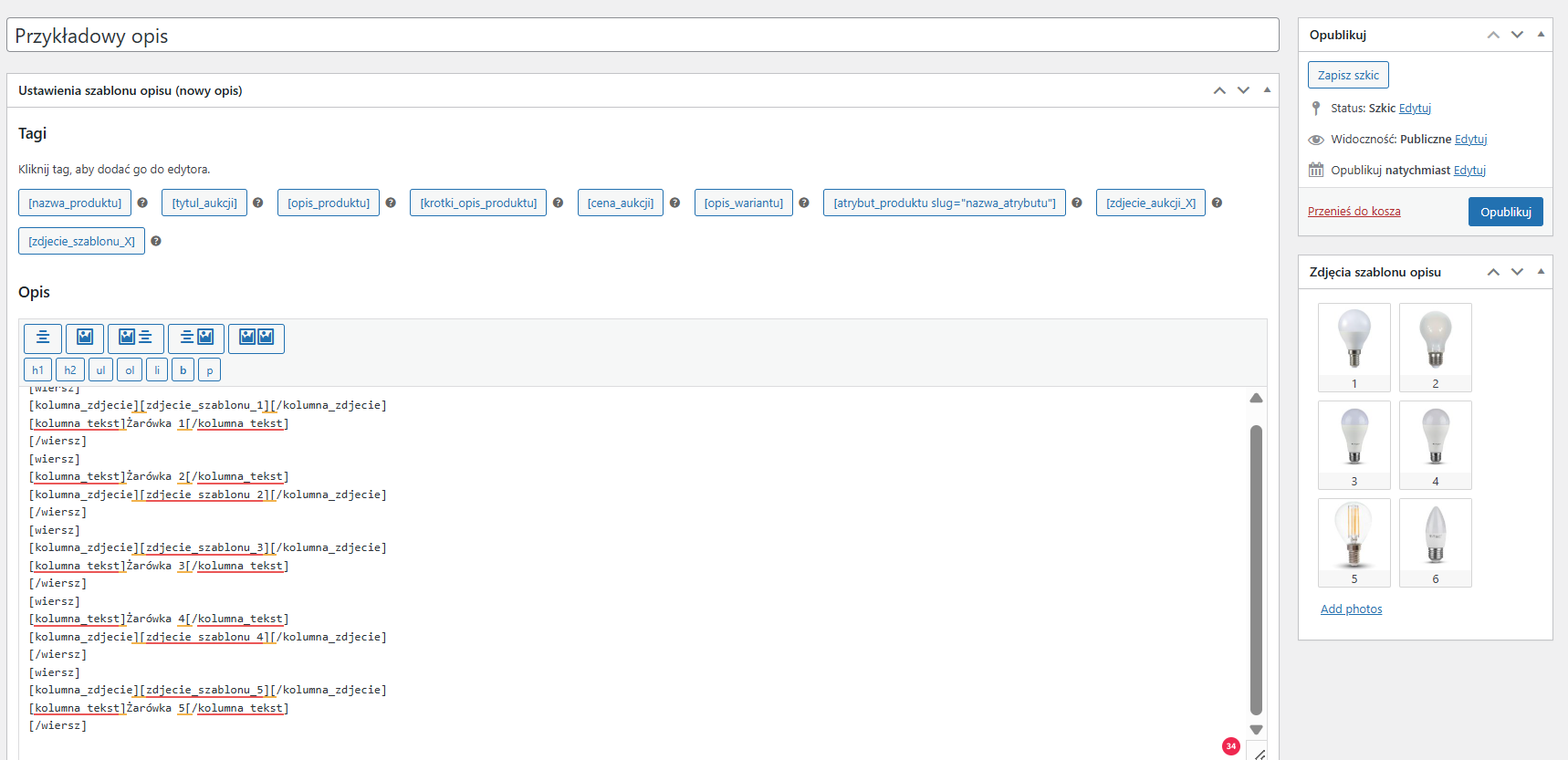Click the Opublikuj publish button
Viewport: 1568px width, 760px height.
(x=1505, y=212)
